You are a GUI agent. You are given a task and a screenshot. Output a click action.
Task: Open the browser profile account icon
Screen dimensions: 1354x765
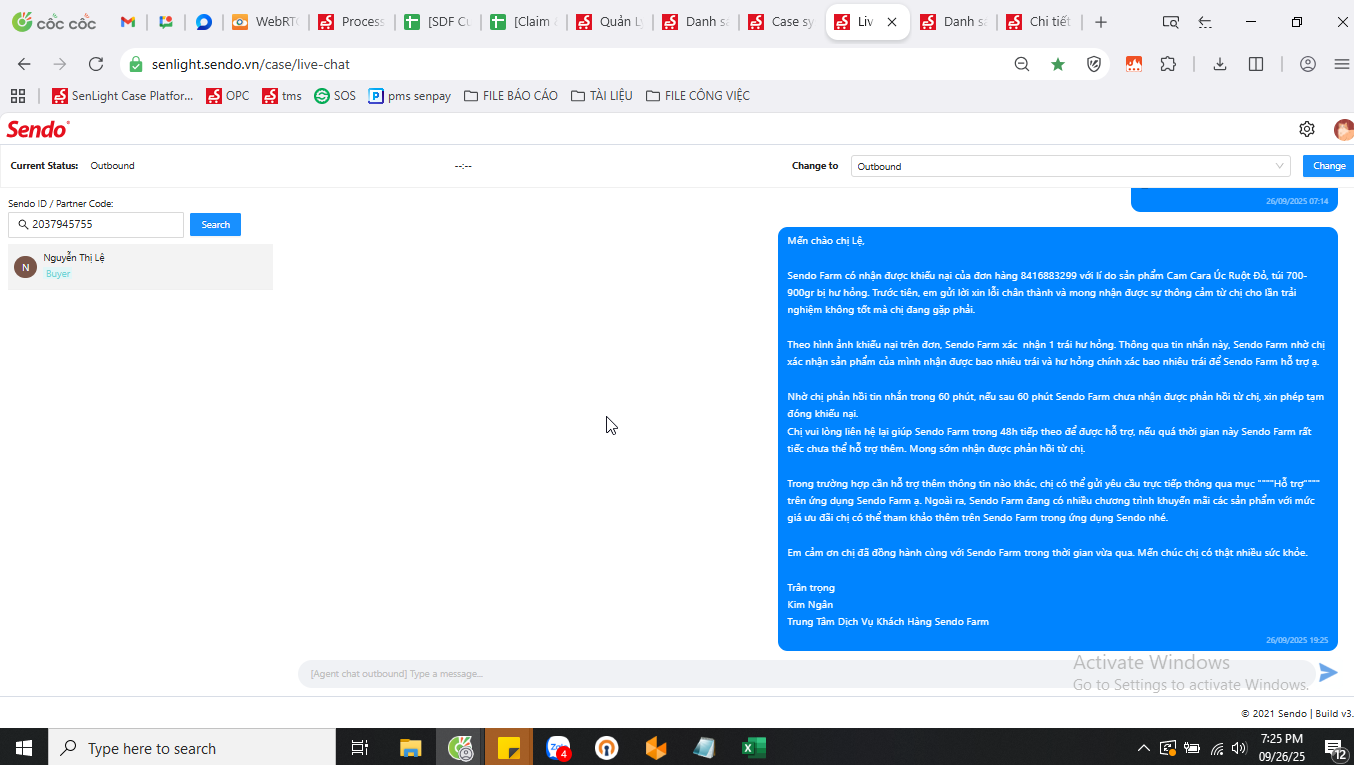click(x=1308, y=64)
